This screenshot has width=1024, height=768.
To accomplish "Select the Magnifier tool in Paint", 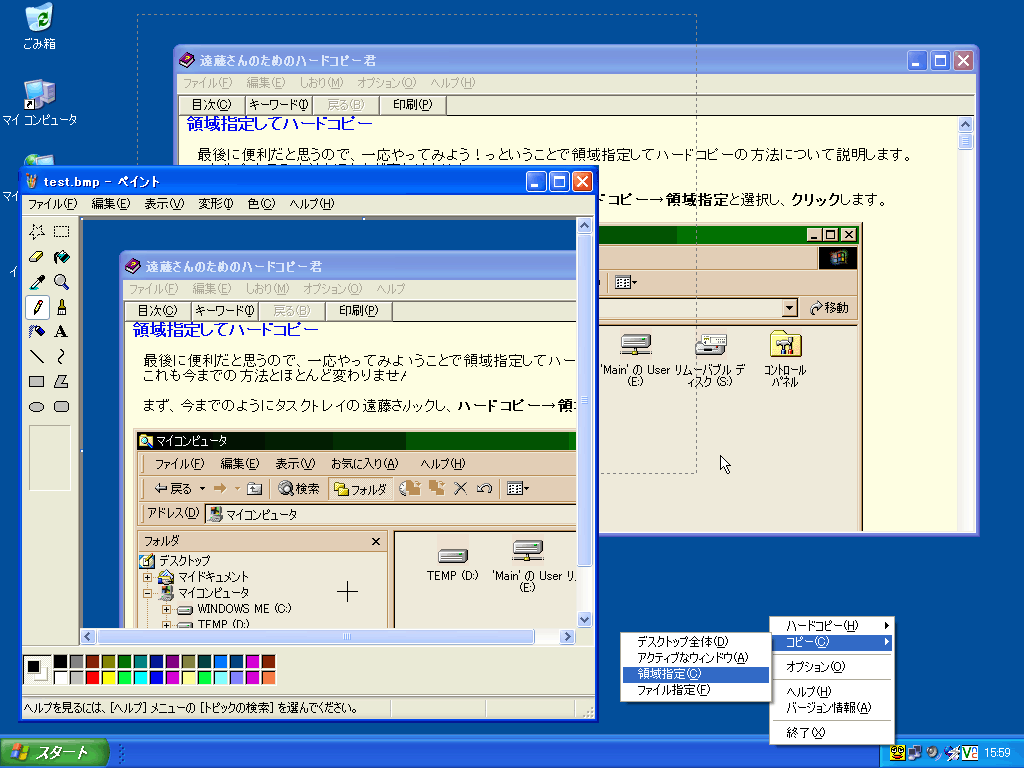I will coord(61,281).
